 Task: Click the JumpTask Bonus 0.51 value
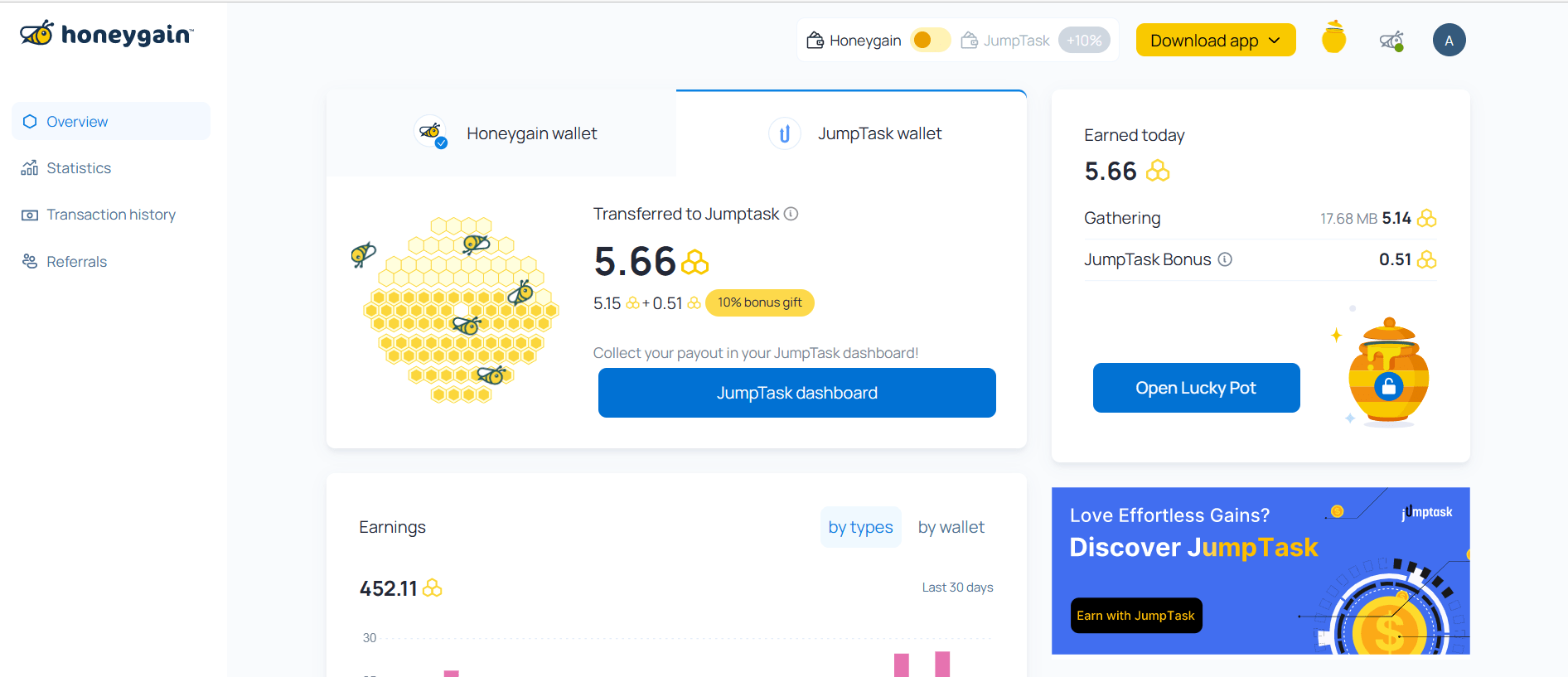coord(1395,259)
